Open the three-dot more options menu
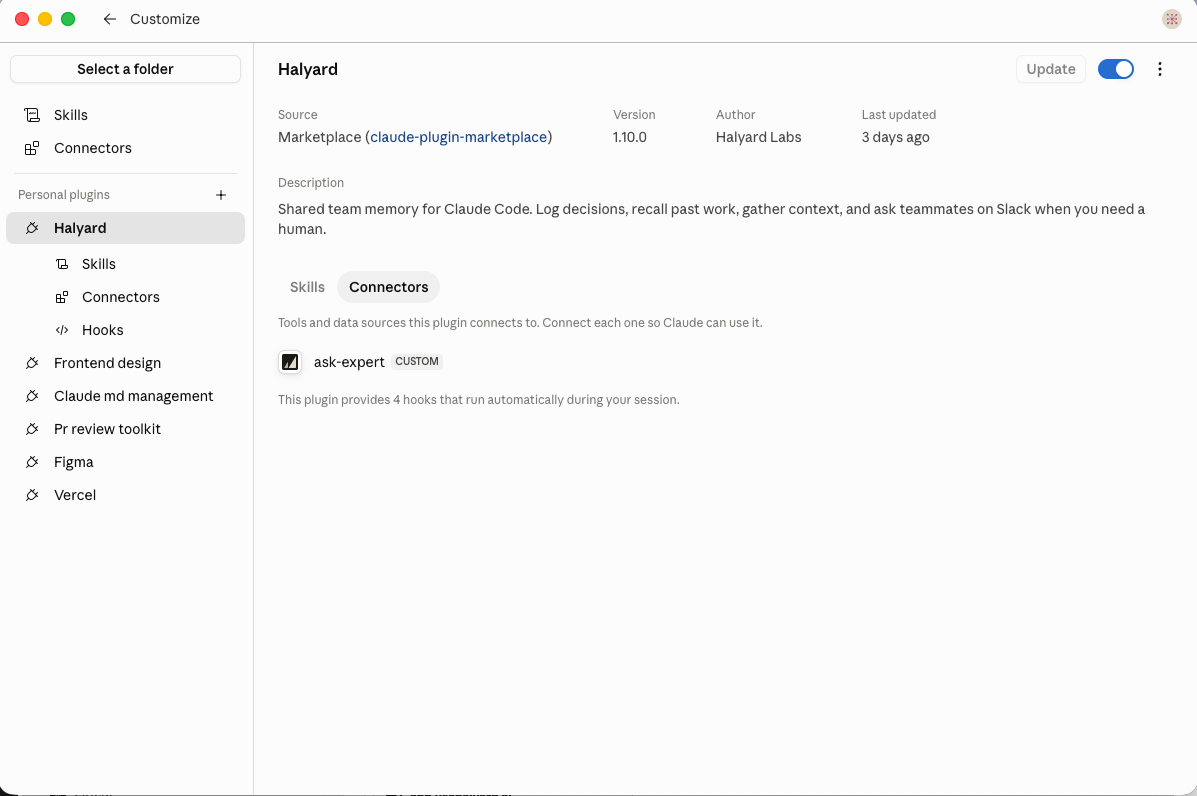Screen dimensions: 1197x796 point(1160,69)
